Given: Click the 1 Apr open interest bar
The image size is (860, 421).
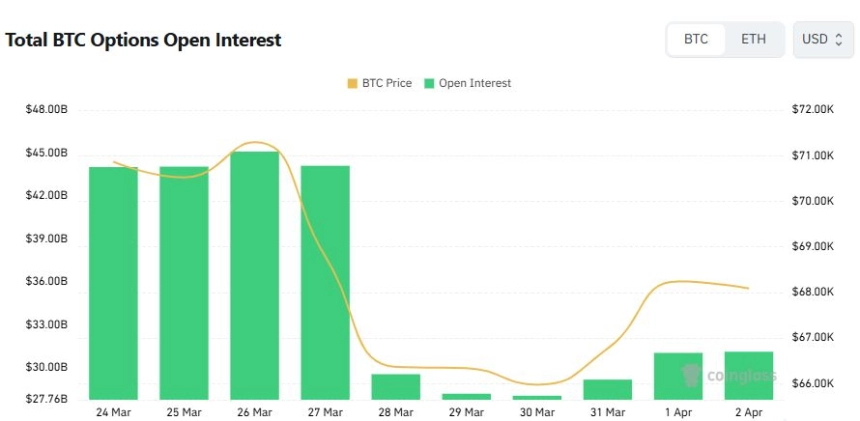Looking at the screenshot, I should (x=678, y=376).
